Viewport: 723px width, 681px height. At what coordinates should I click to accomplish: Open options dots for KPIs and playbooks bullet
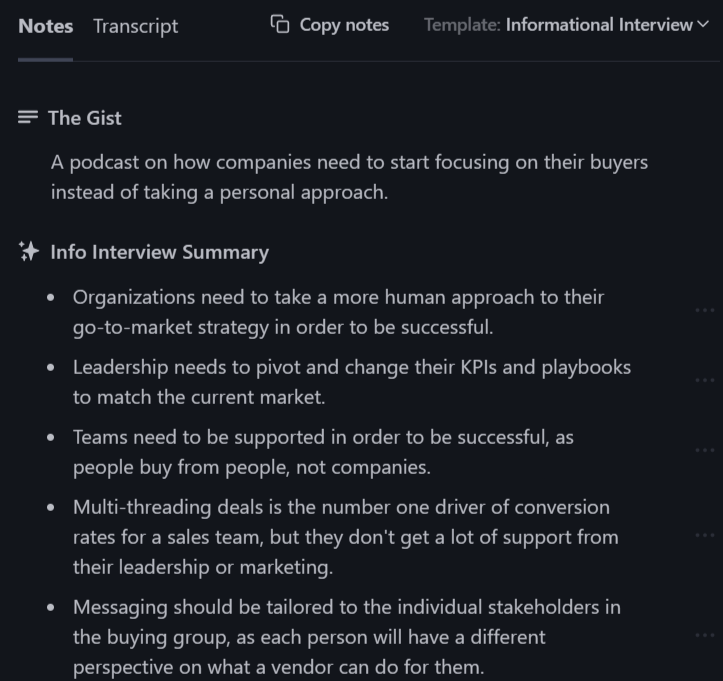(705, 380)
